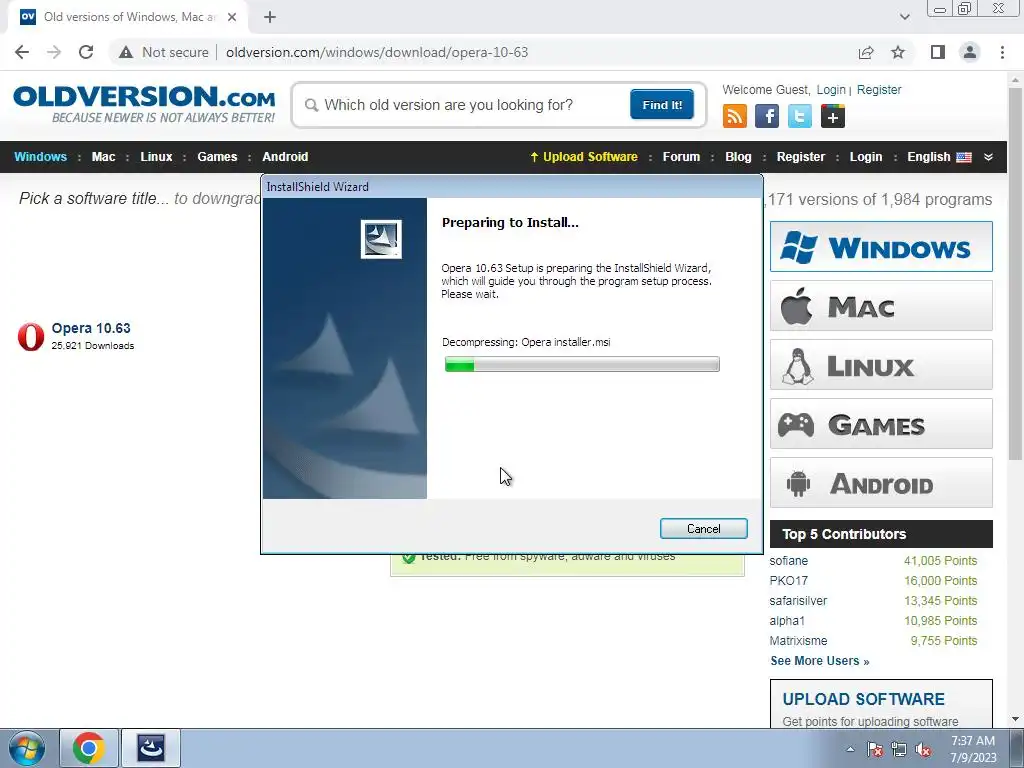Close the Old versions tab
1024x768 pixels.
232,17
